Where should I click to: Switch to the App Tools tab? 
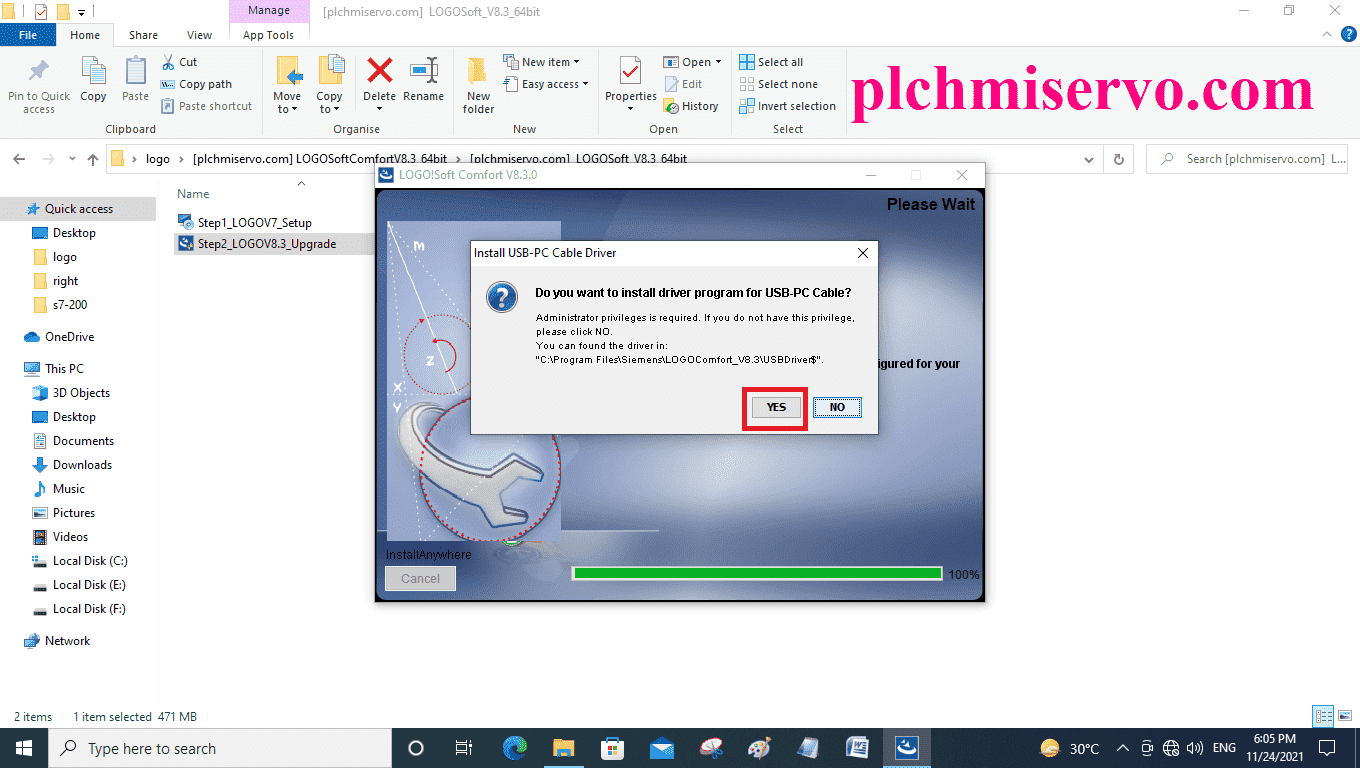269,35
